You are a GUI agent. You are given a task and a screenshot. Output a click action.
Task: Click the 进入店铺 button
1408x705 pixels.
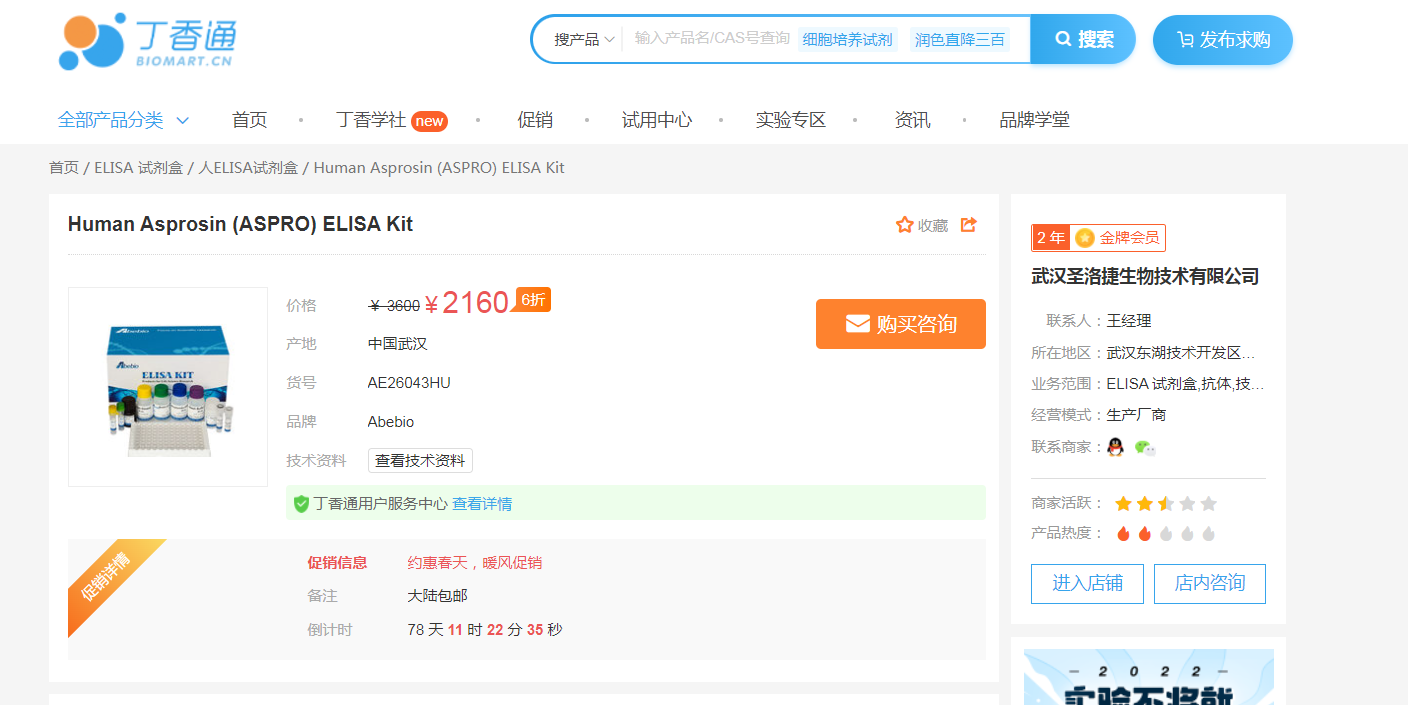tap(1087, 584)
